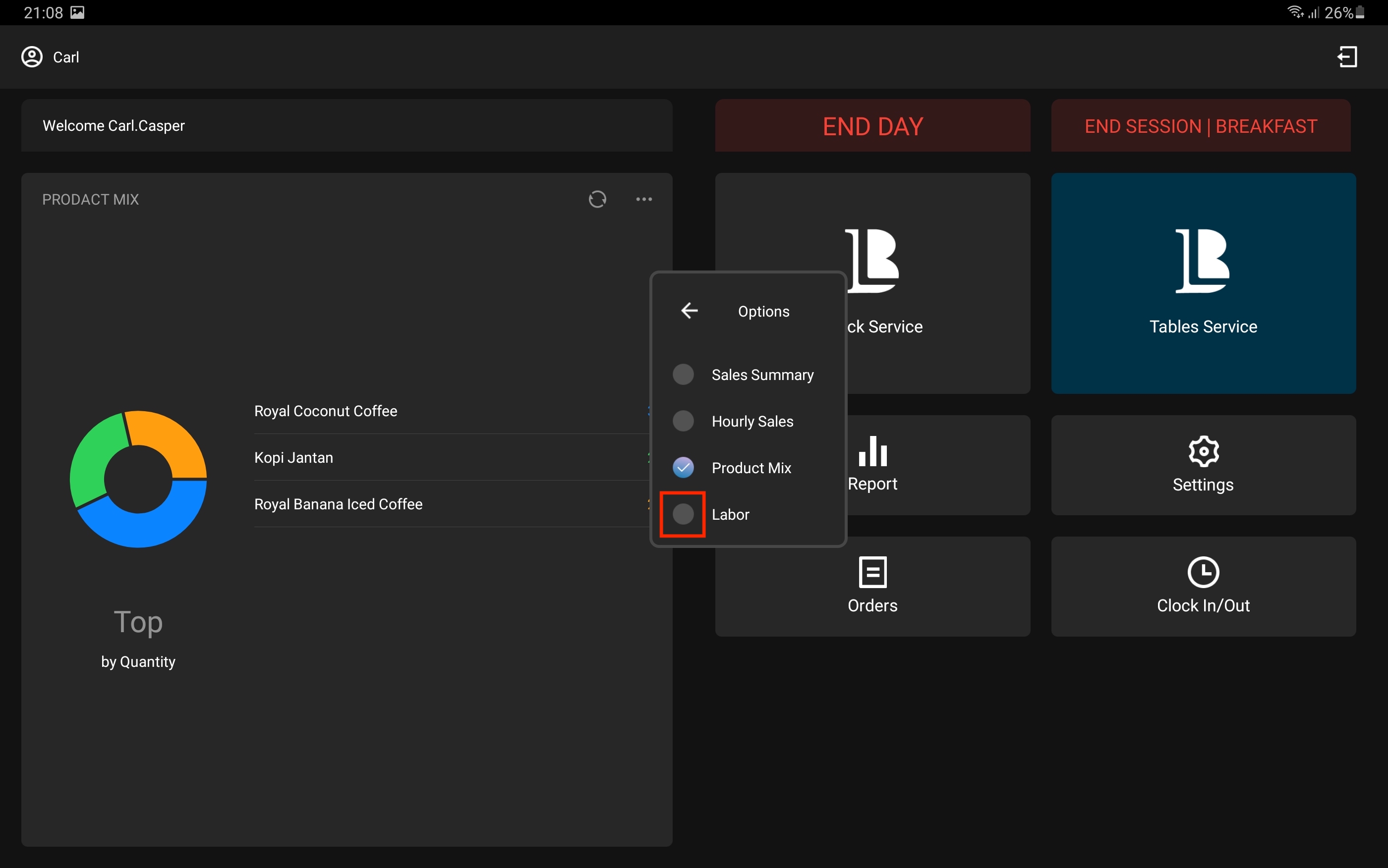Click the Welcome Carl.Casper banner
This screenshot has width=1388, height=868.
[347, 125]
